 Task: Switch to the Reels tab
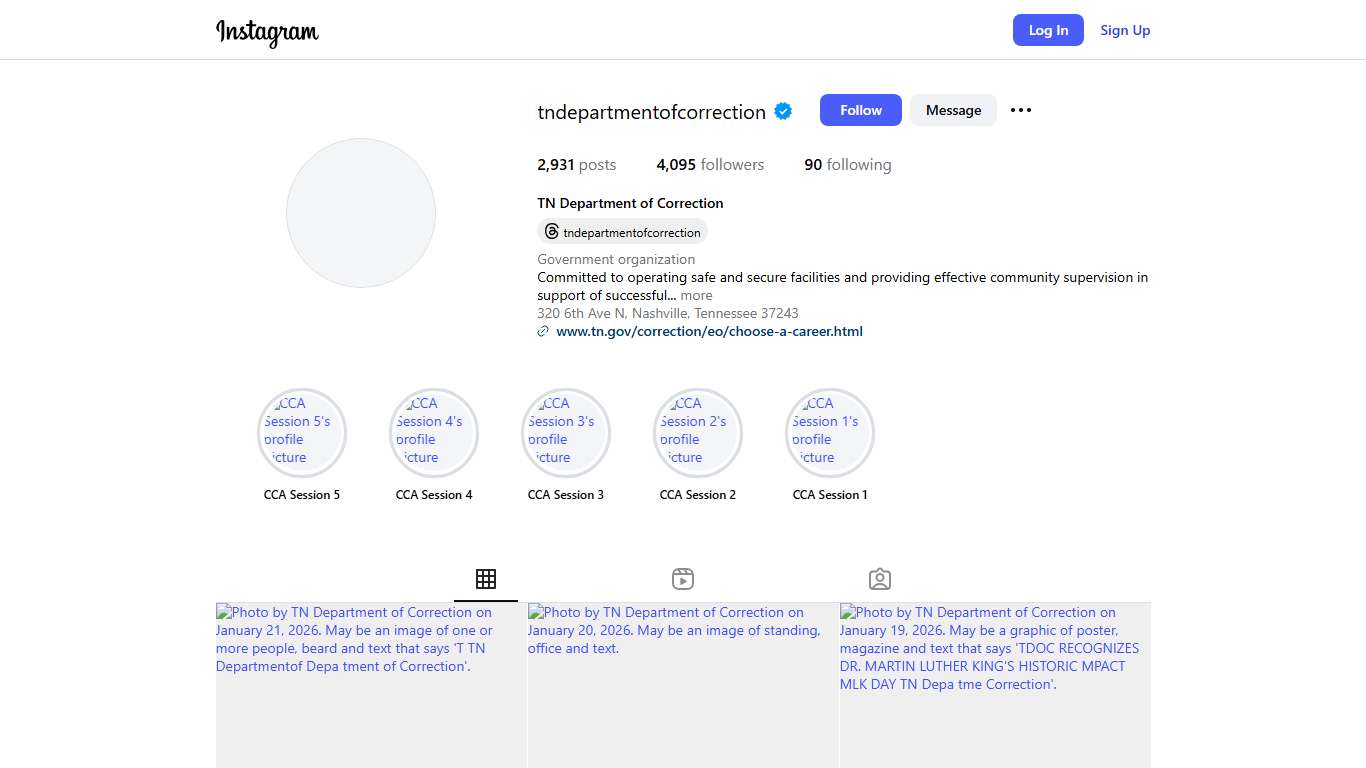683,579
